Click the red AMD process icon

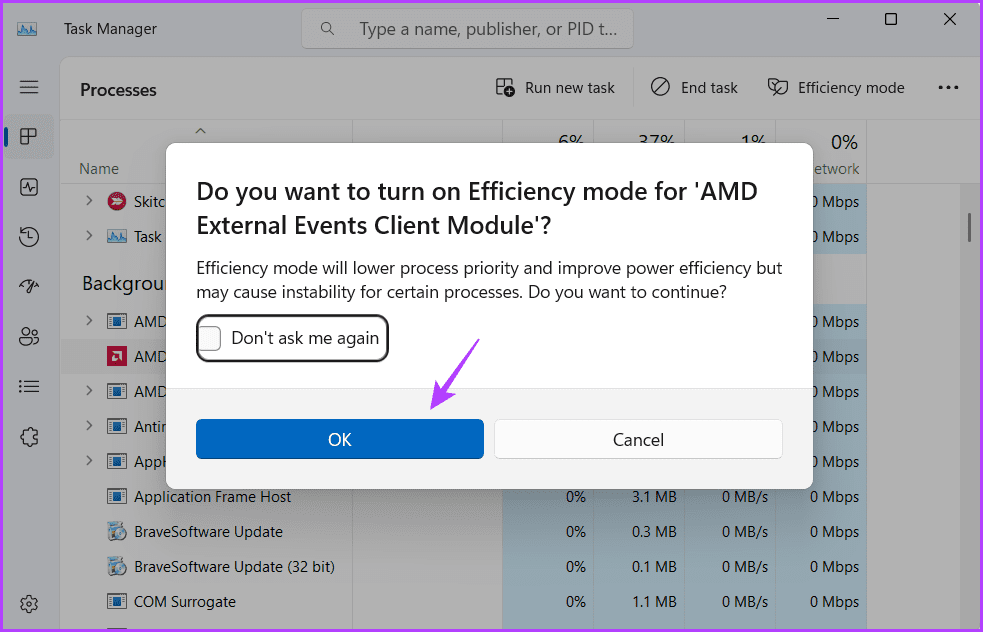117,356
